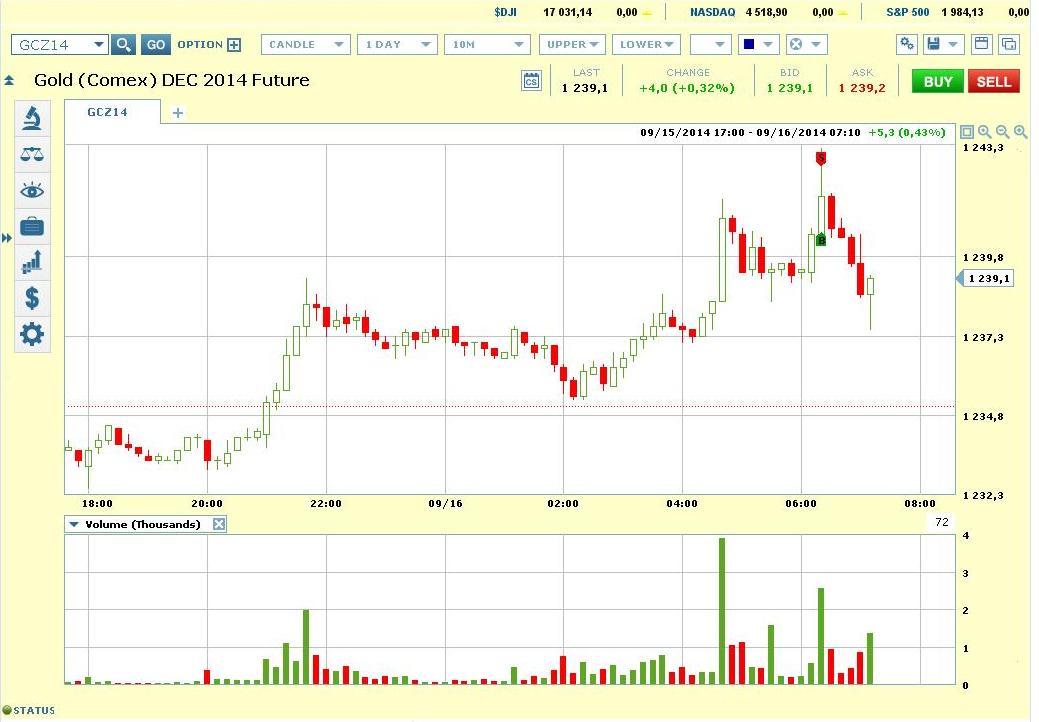Toggle the OPTION plus box
This screenshot has height=722, width=1039.
pos(234,45)
